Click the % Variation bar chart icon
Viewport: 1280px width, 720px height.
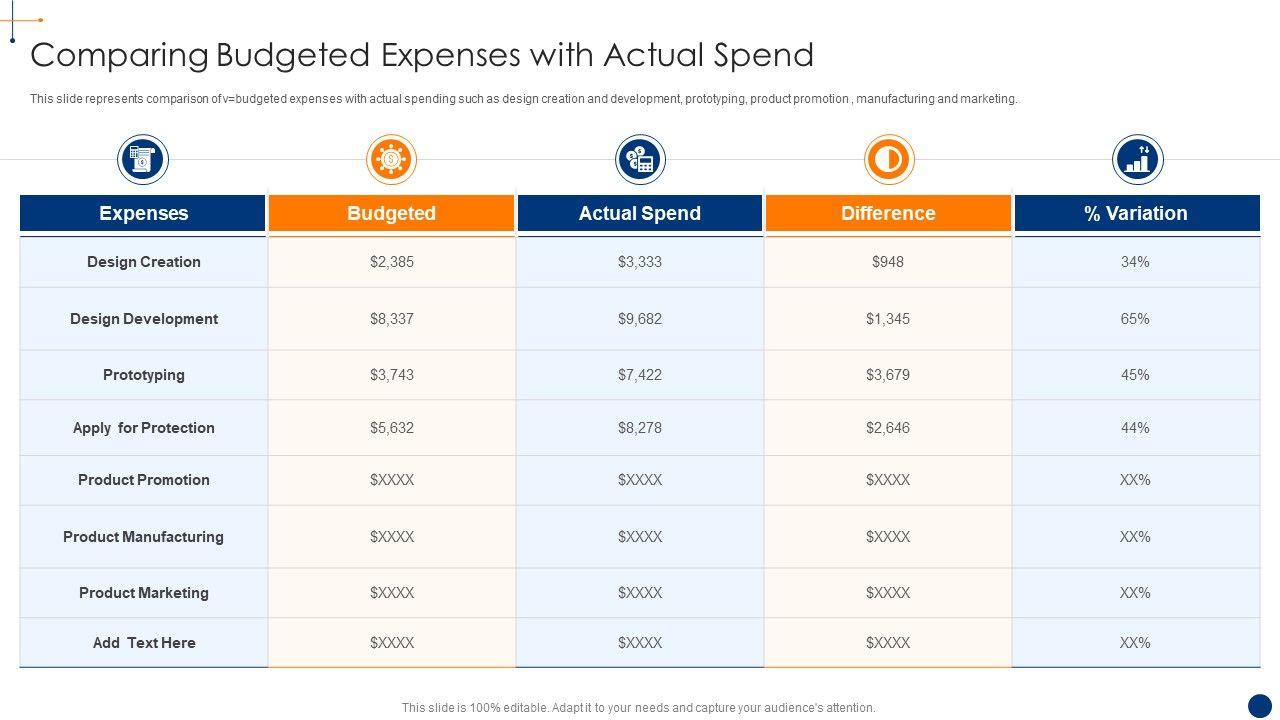(x=1137, y=160)
